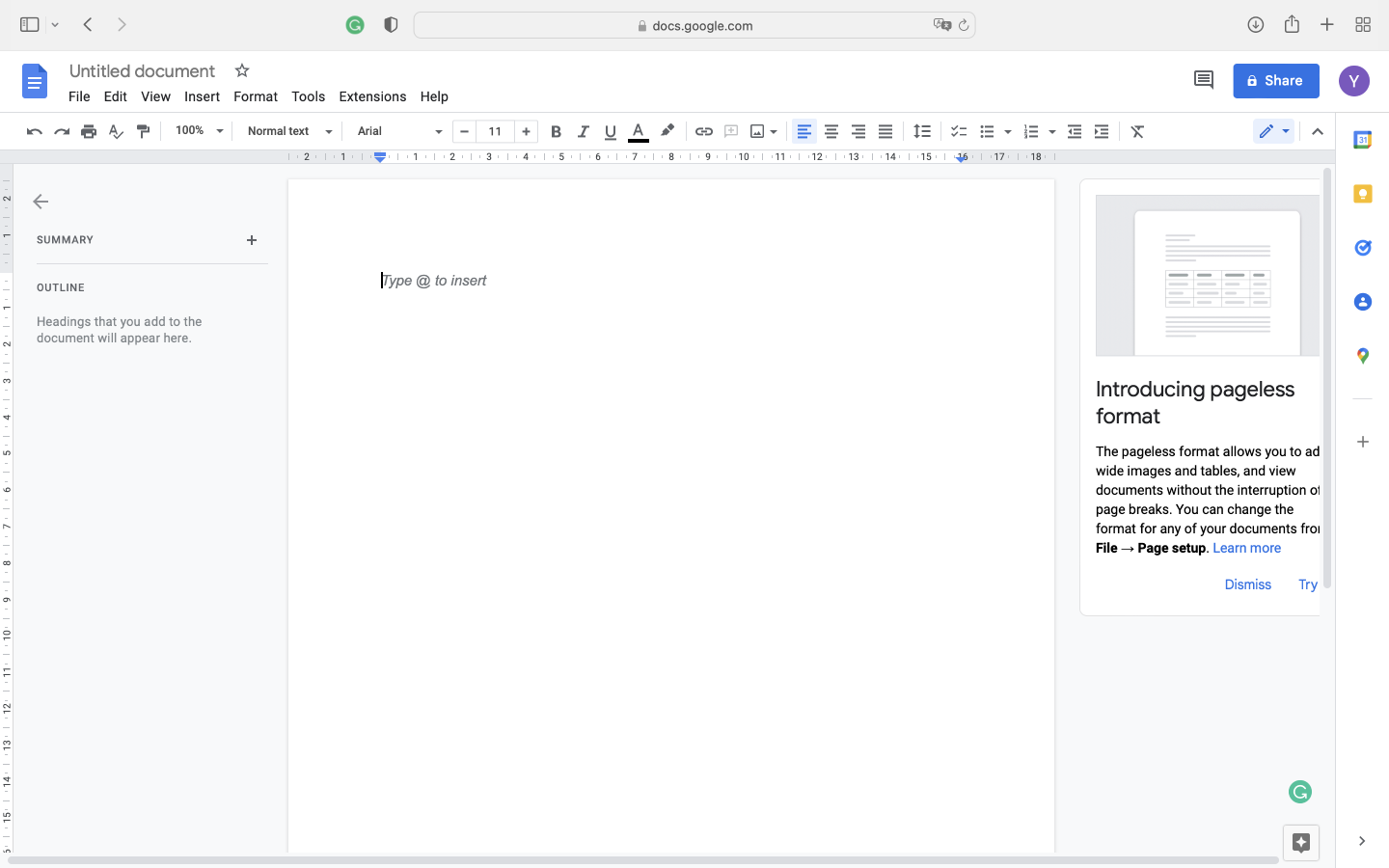Open the Docs home icon
This screenshot has width=1389, height=868.
tap(35, 81)
